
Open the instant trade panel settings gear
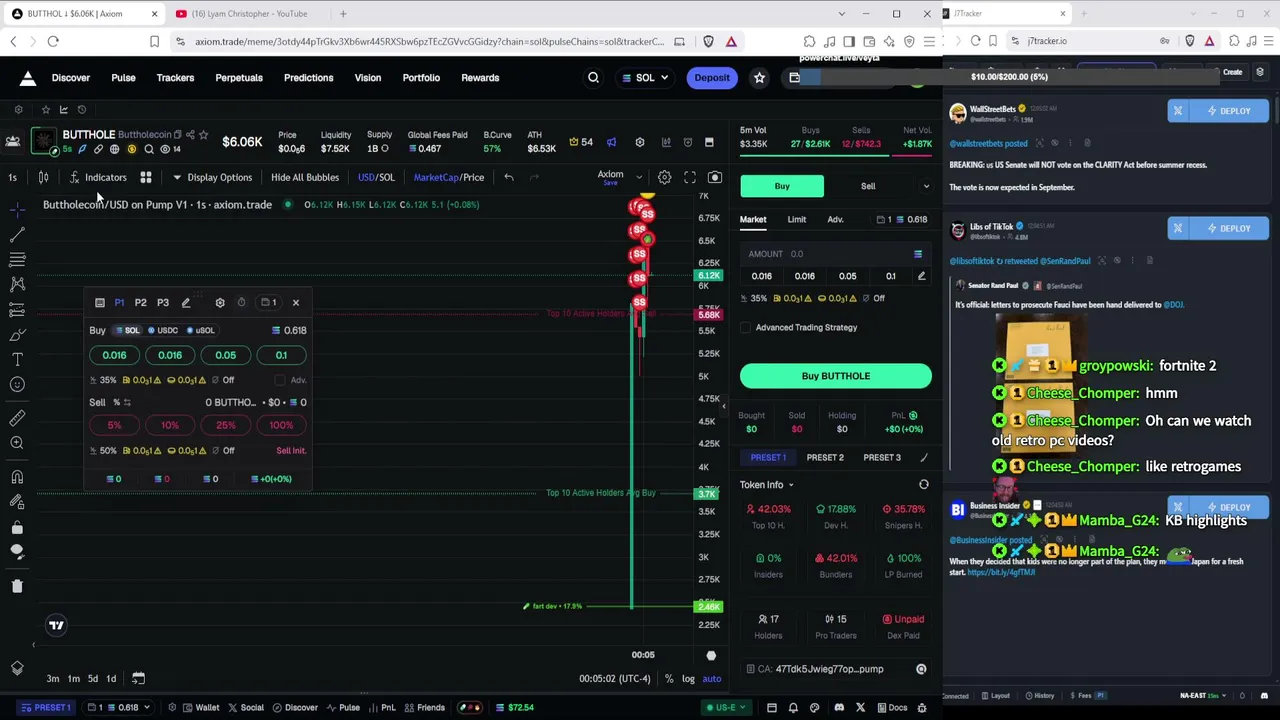(x=220, y=302)
